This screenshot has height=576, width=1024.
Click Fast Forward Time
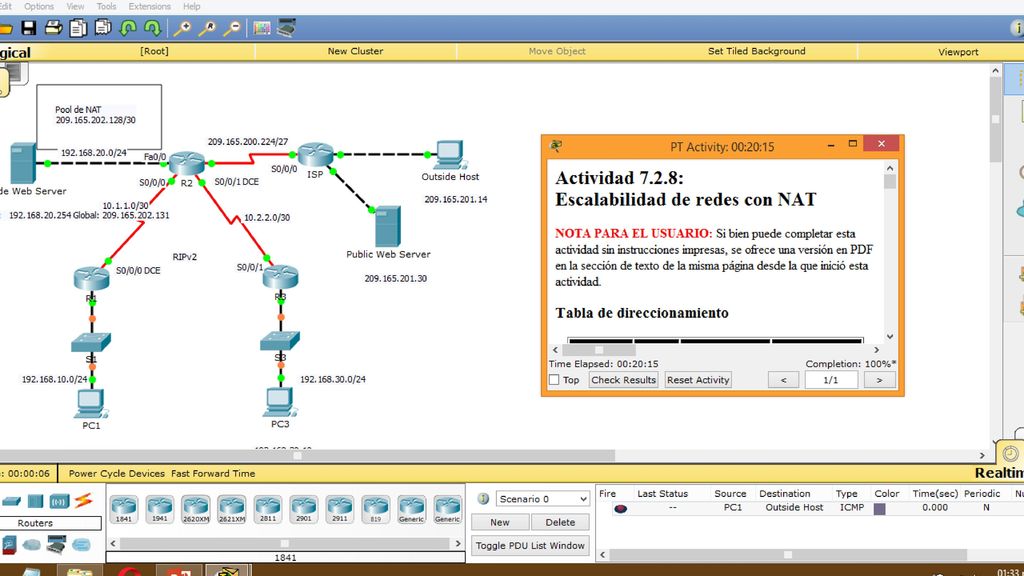(x=213, y=473)
